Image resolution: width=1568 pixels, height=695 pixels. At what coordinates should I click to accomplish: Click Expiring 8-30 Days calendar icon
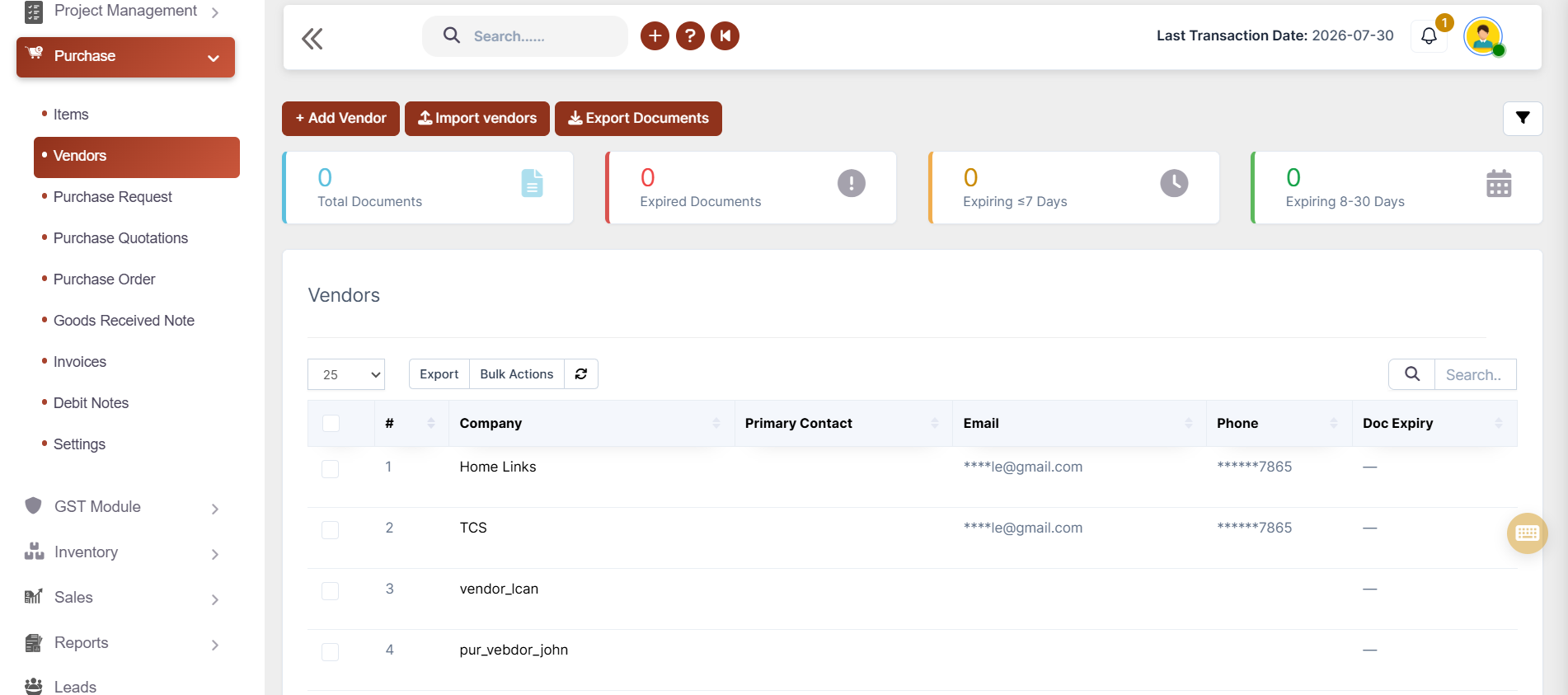click(x=1499, y=183)
